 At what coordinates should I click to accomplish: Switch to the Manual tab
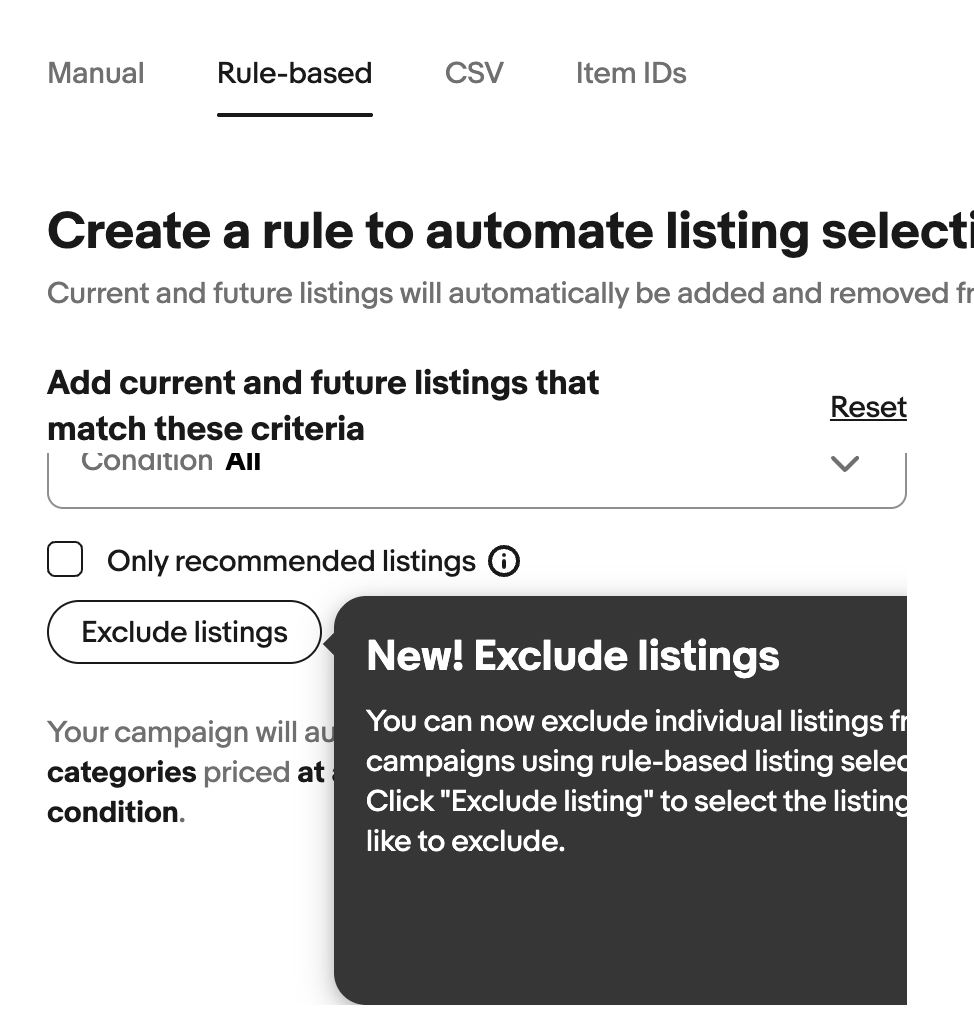[x=96, y=73]
